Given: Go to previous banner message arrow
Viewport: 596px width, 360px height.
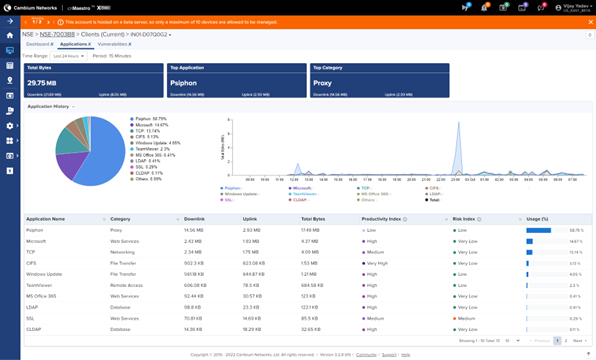Looking at the screenshot, I should click(x=25, y=22).
